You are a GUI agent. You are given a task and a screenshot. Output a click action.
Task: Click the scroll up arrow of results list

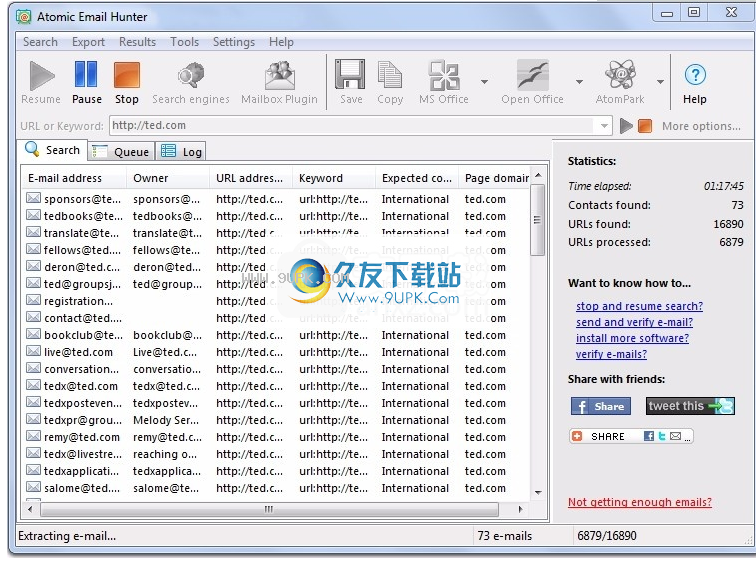[x=538, y=175]
